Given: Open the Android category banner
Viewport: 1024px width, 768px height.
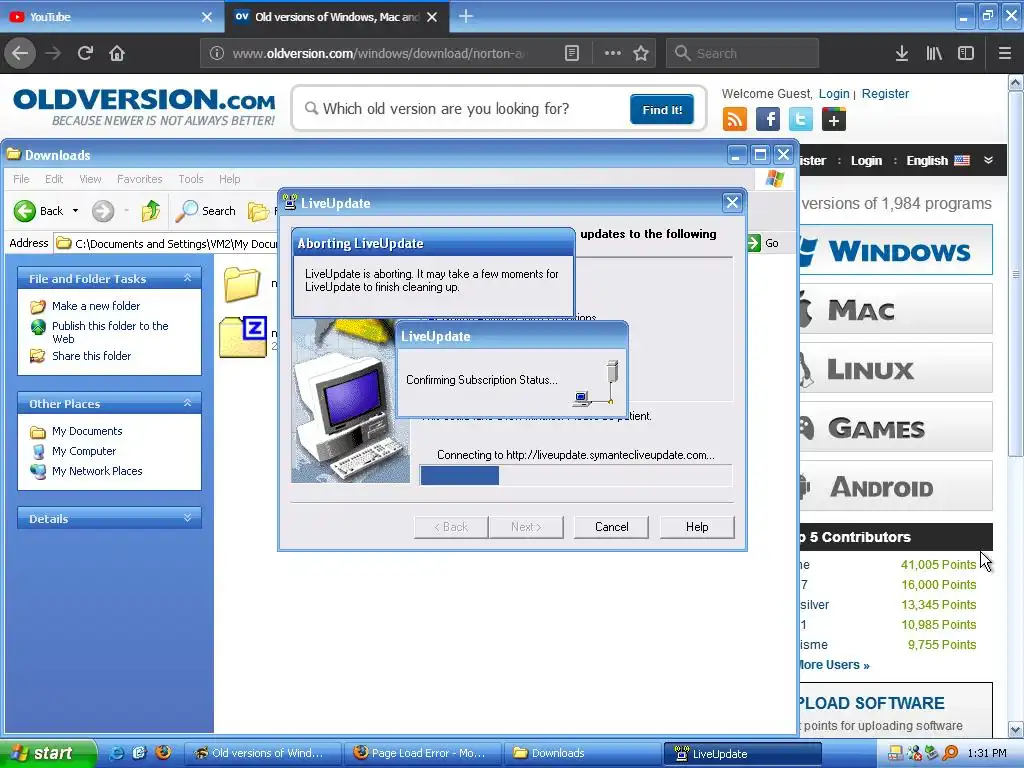Looking at the screenshot, I should click(x=896, y=487).
